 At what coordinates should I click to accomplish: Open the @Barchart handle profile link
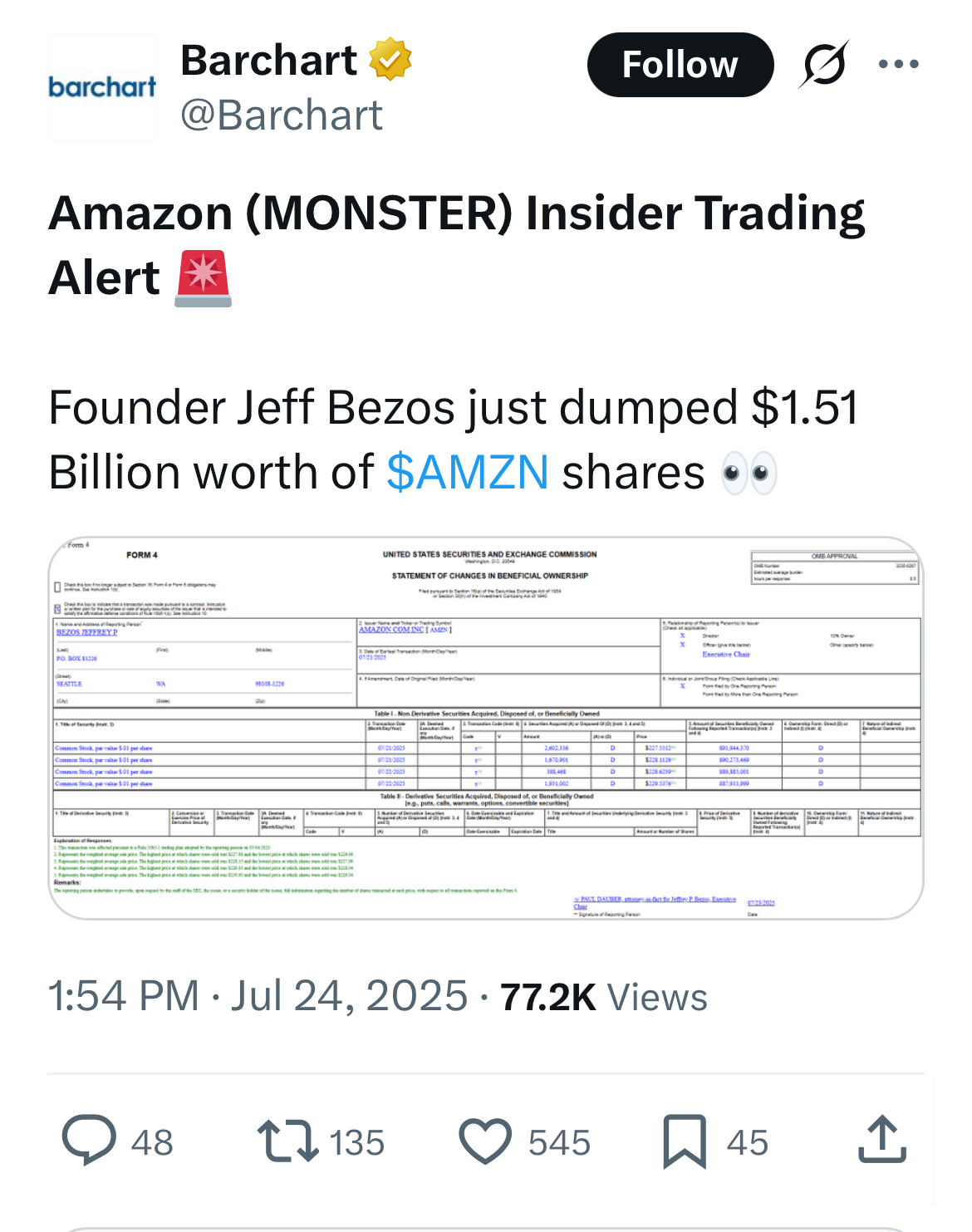click(x=281, y=115)
